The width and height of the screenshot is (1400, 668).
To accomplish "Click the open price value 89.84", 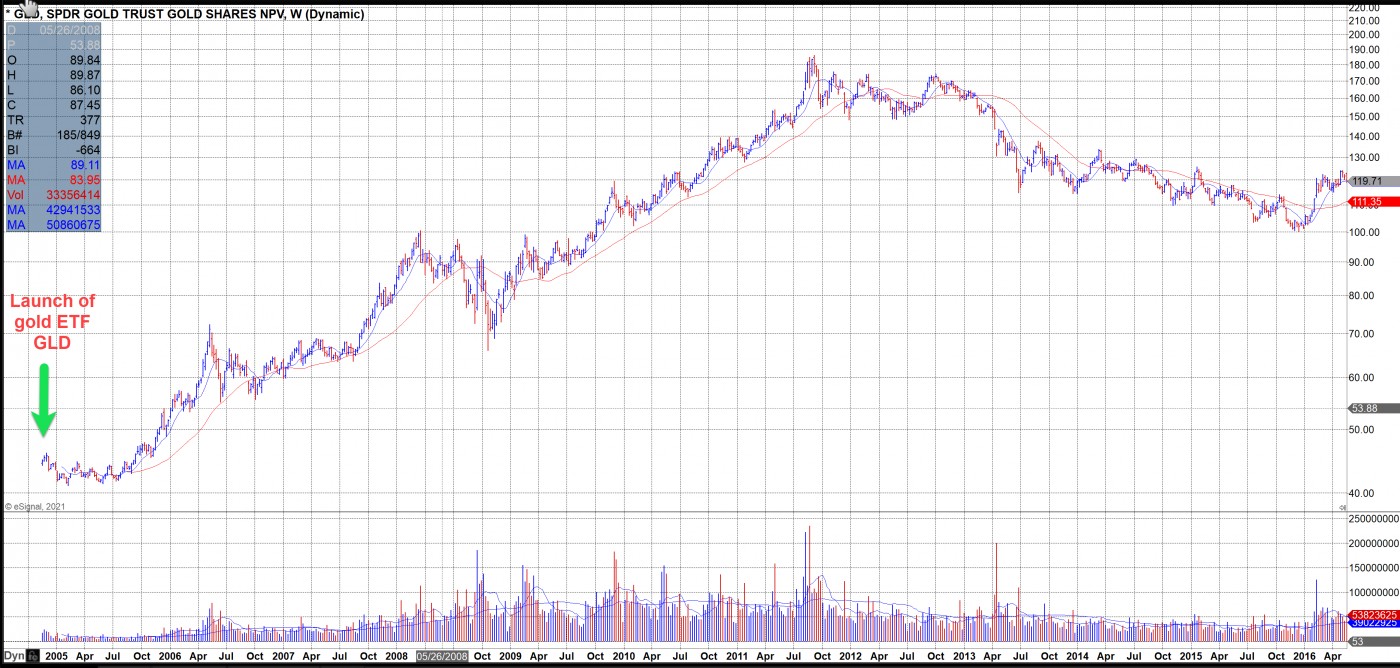I will point(85,60).
